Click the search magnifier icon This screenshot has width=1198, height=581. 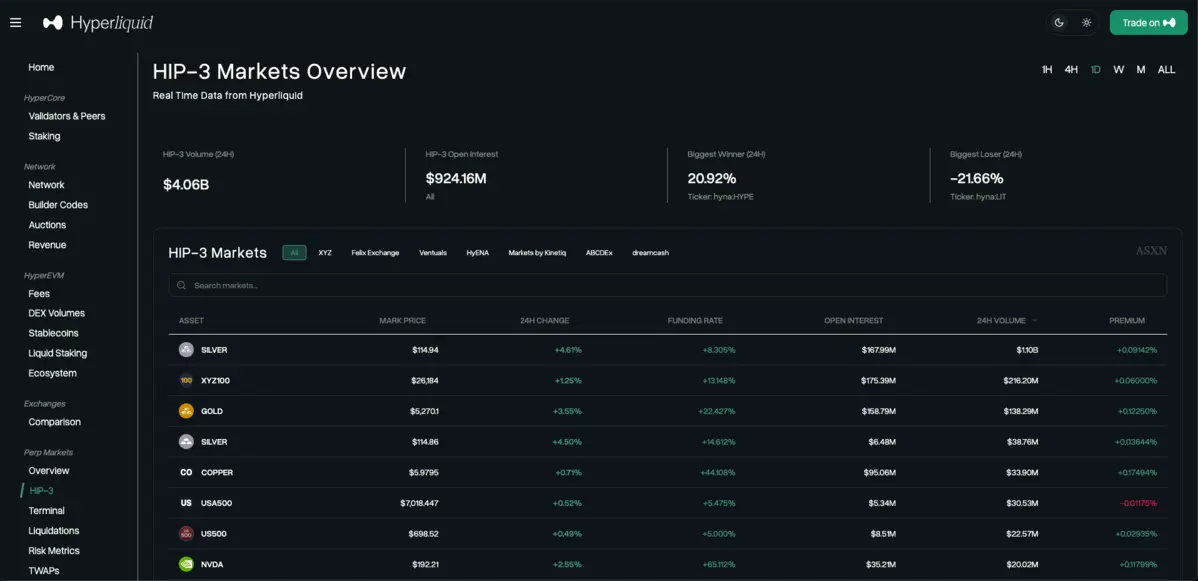[182, 285]
